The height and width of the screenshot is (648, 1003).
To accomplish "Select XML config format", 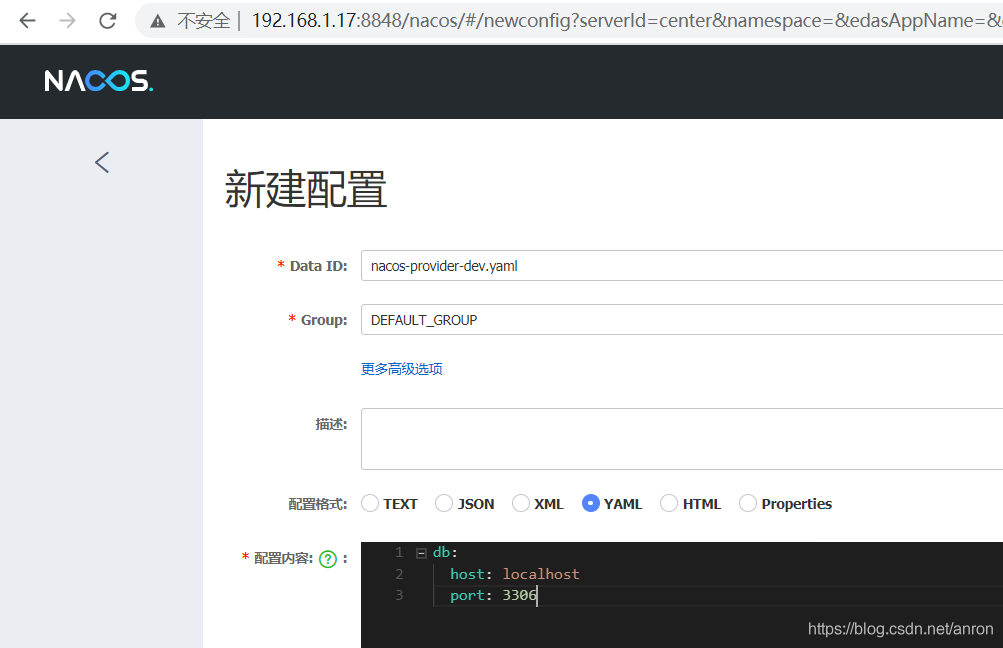I will click(521, 504).
